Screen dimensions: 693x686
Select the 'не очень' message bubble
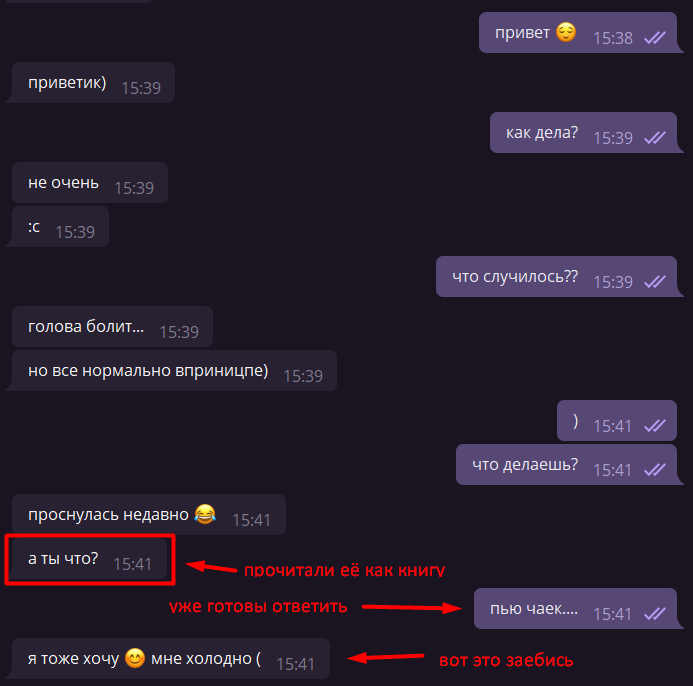tap(90, 183)
